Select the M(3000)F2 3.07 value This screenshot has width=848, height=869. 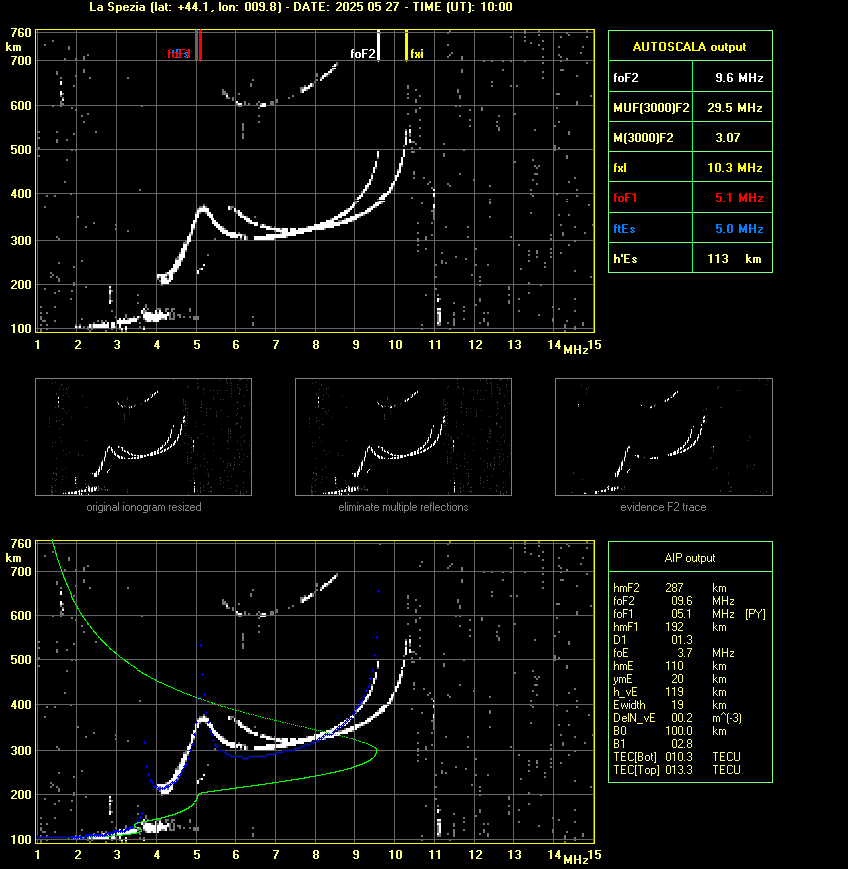point(727,137)
